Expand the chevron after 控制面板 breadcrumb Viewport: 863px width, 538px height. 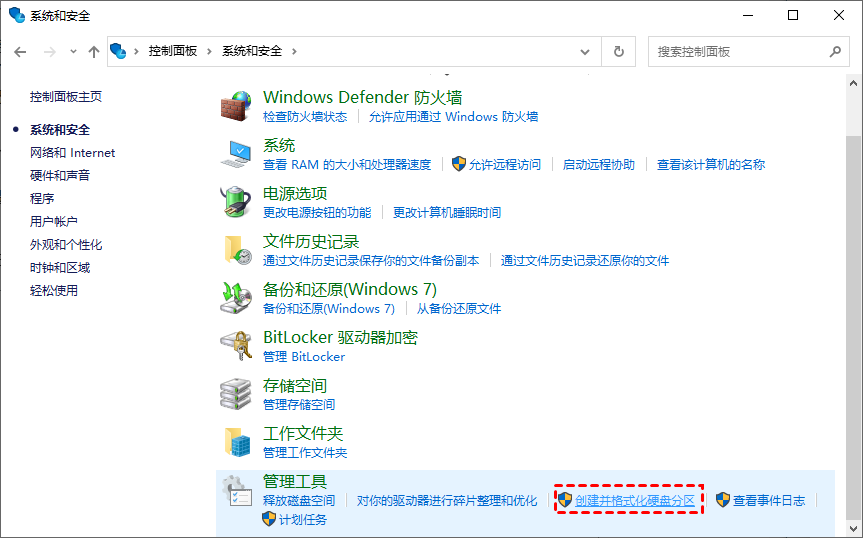tap(209, 52)
